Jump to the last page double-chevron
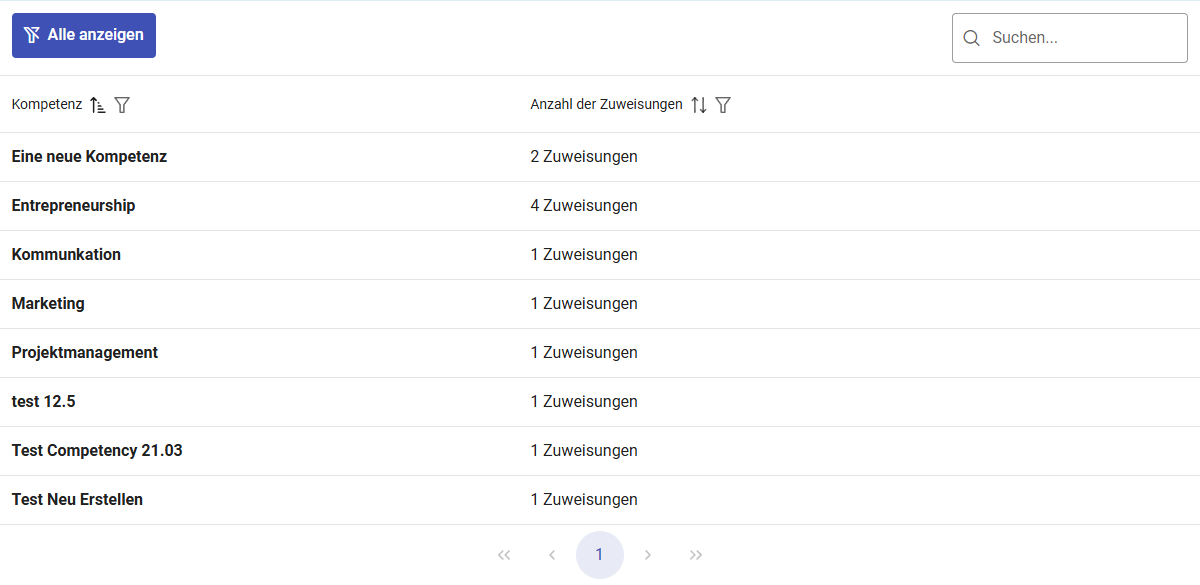The height and width of the screenshot is (585, 1200). pos(696,555)
